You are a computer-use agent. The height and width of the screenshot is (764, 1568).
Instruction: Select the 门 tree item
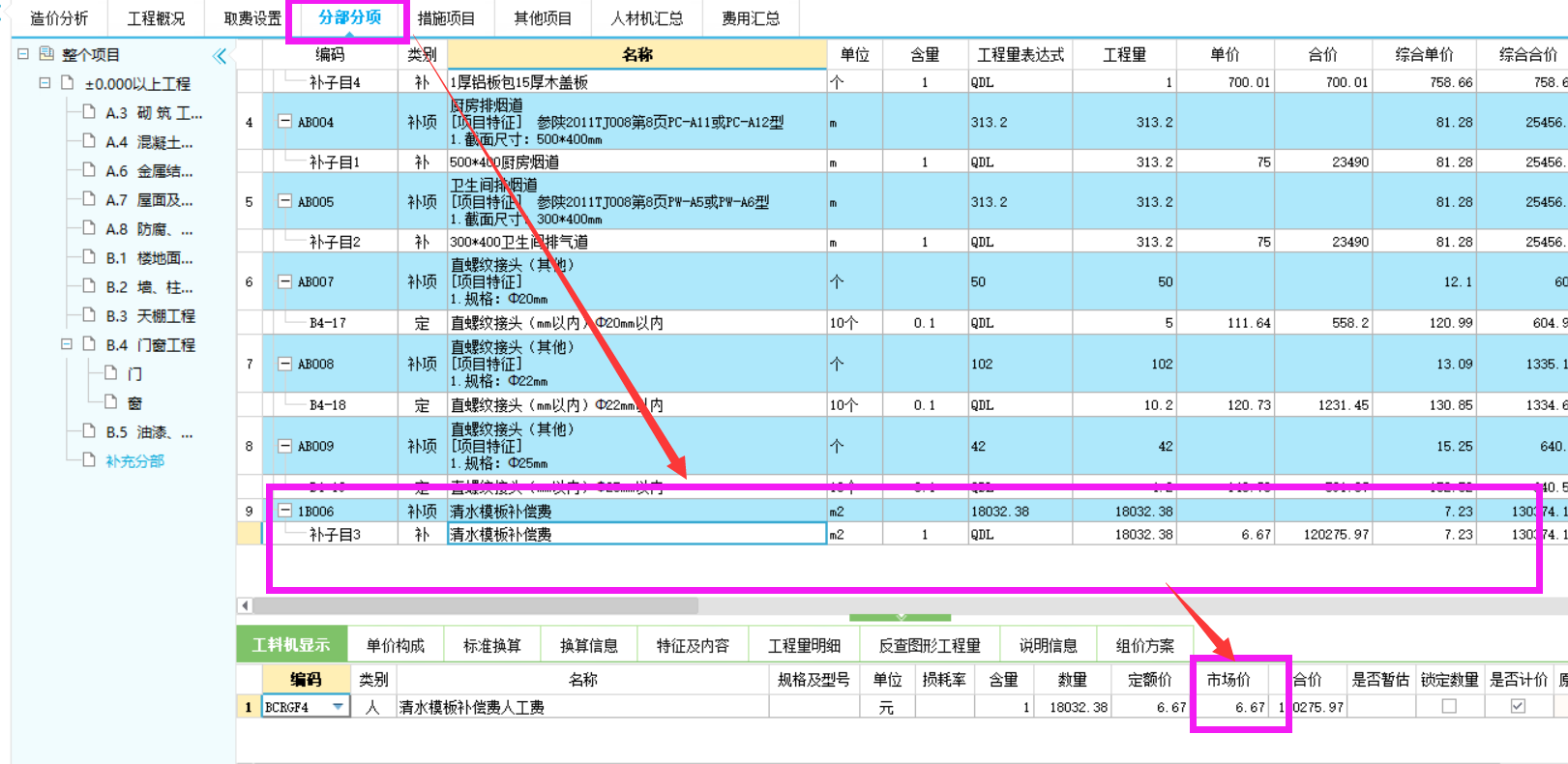point(134,373)
